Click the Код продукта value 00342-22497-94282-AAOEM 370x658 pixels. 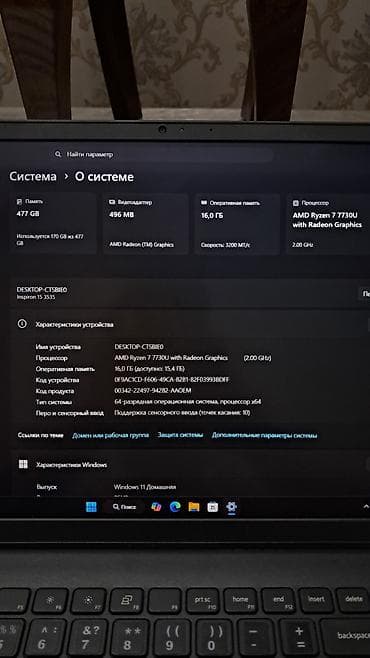pyautogui.click(x=153, y=391)
